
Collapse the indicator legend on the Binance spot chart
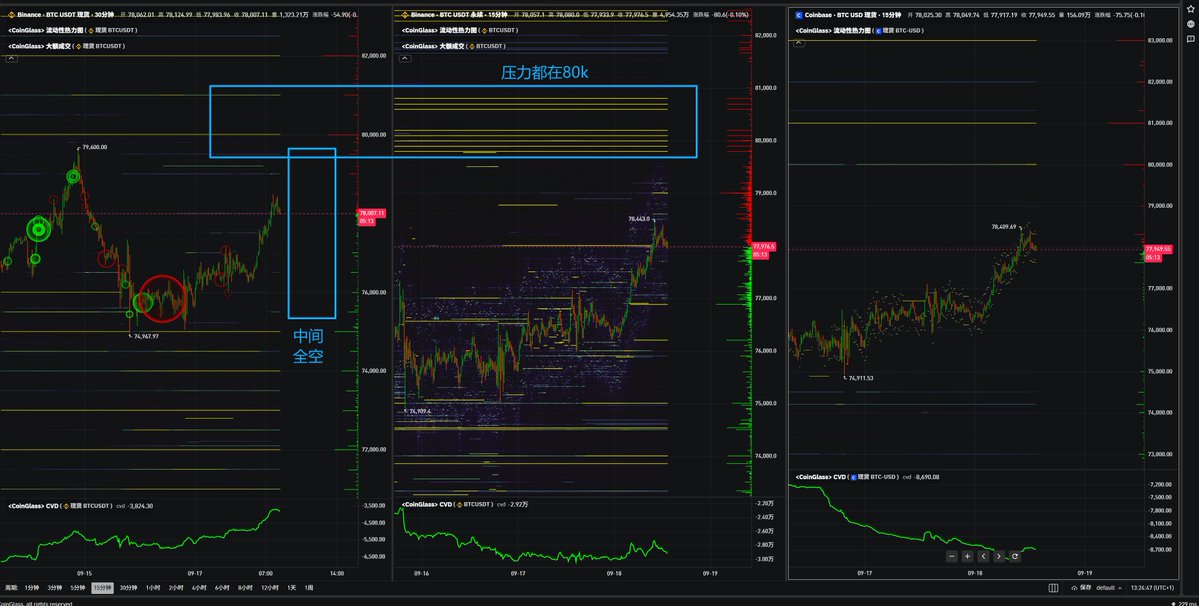click(x=11, y=58)
